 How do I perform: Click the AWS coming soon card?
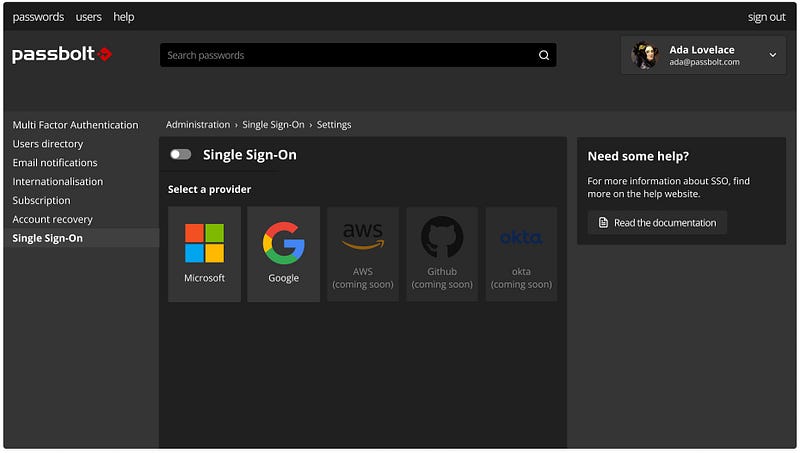point(363,254)
